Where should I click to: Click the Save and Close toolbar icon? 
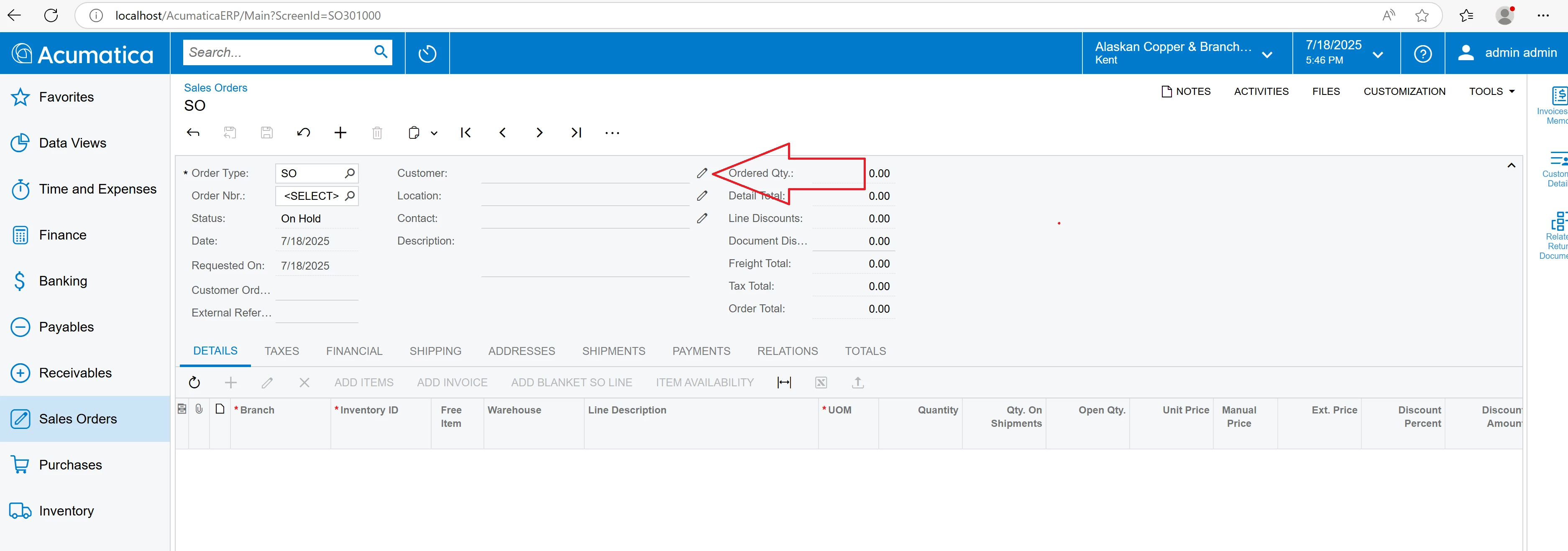pyautogui.click(x=230, y=133)
